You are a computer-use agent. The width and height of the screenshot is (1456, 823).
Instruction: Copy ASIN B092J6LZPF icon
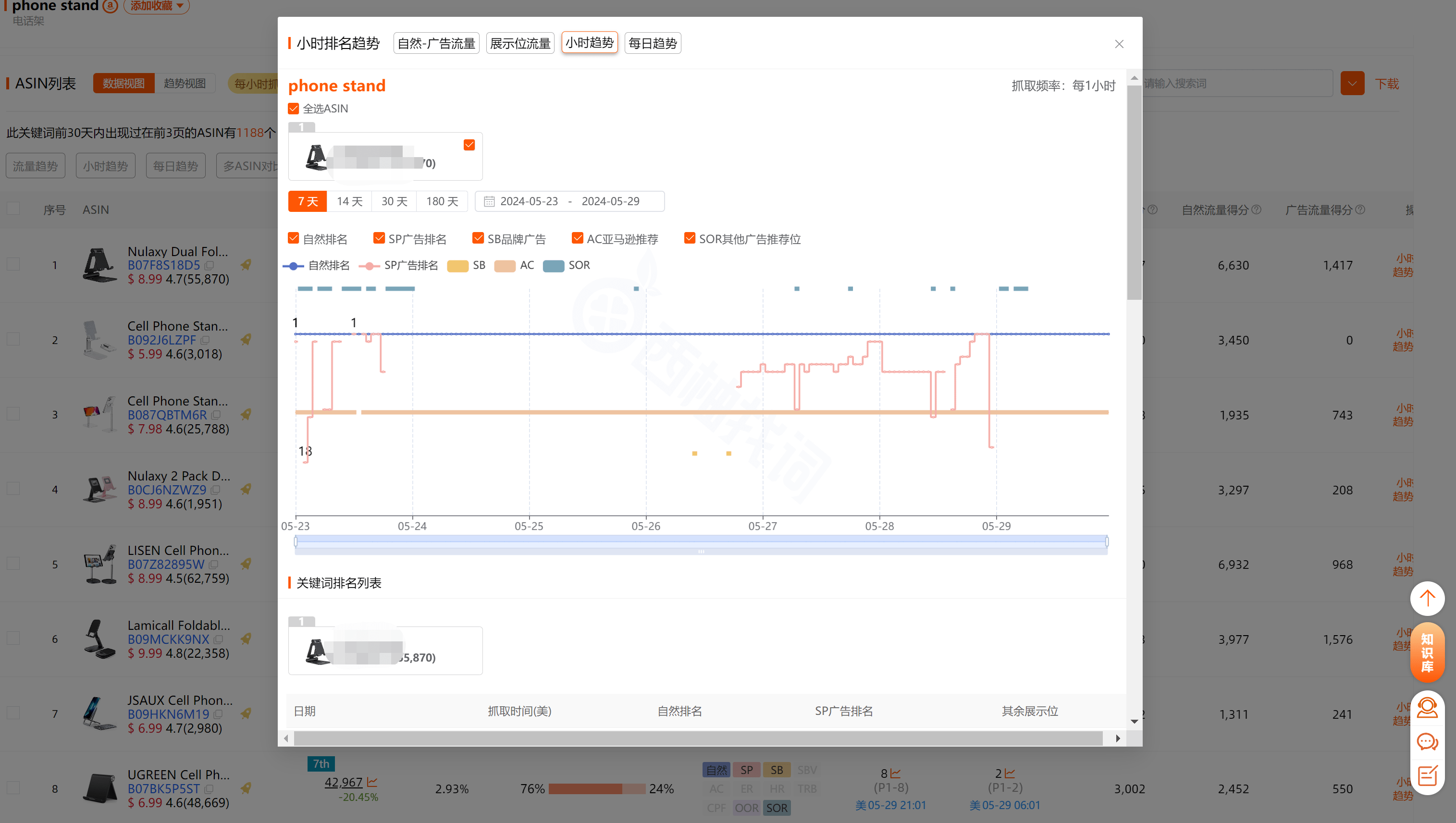coord(205,340)
